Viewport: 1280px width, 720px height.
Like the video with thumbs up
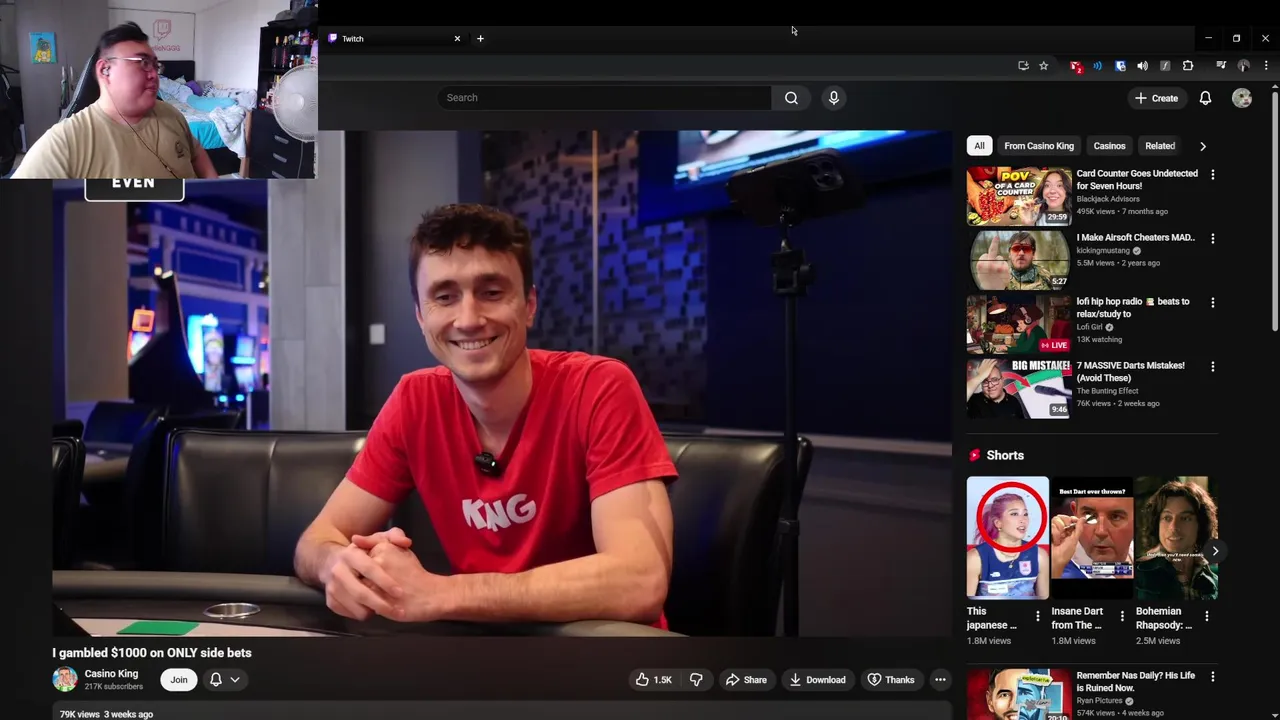point(653,680)
